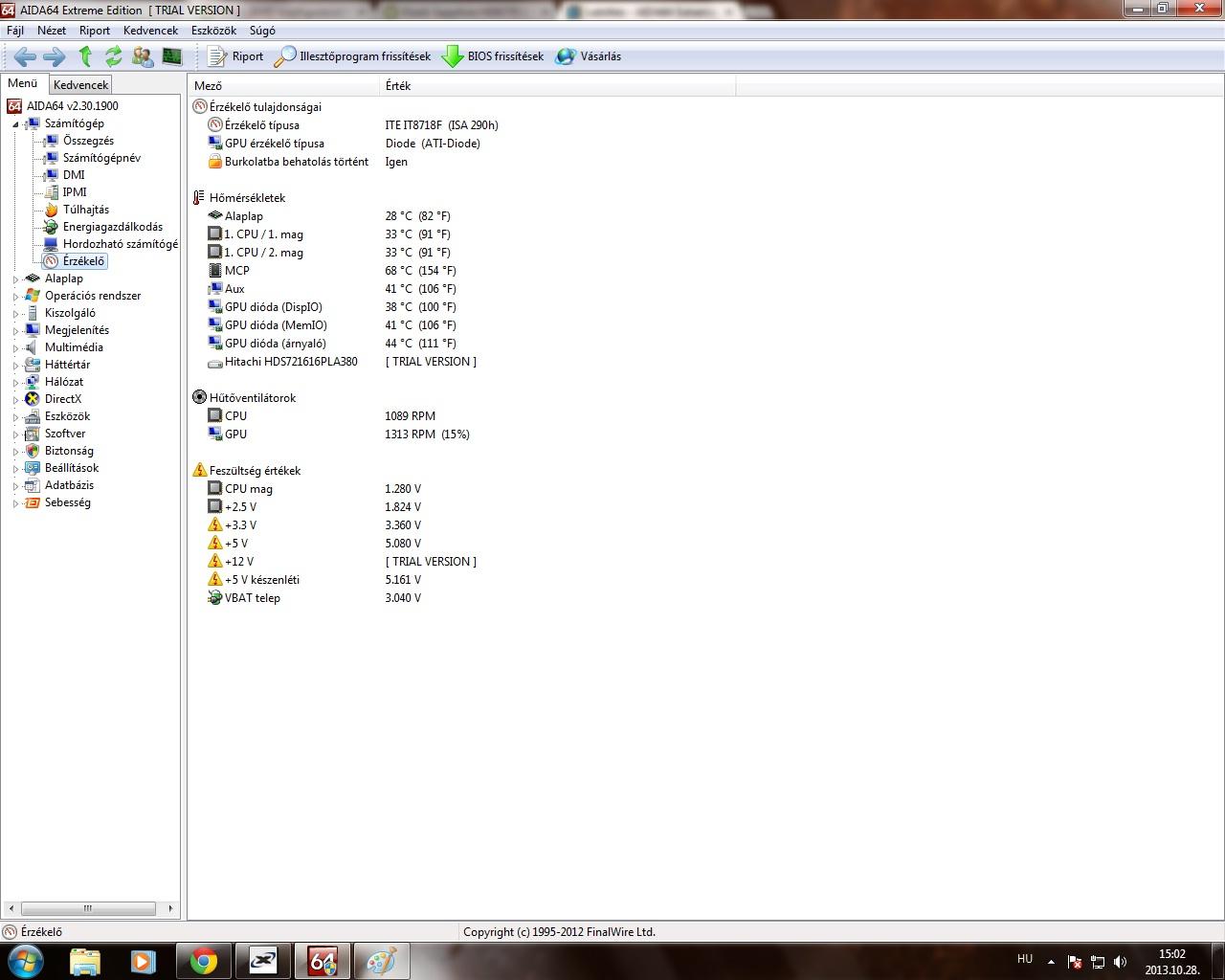
Task: Expand the Multimédia tree node
Action: (15, 348)
